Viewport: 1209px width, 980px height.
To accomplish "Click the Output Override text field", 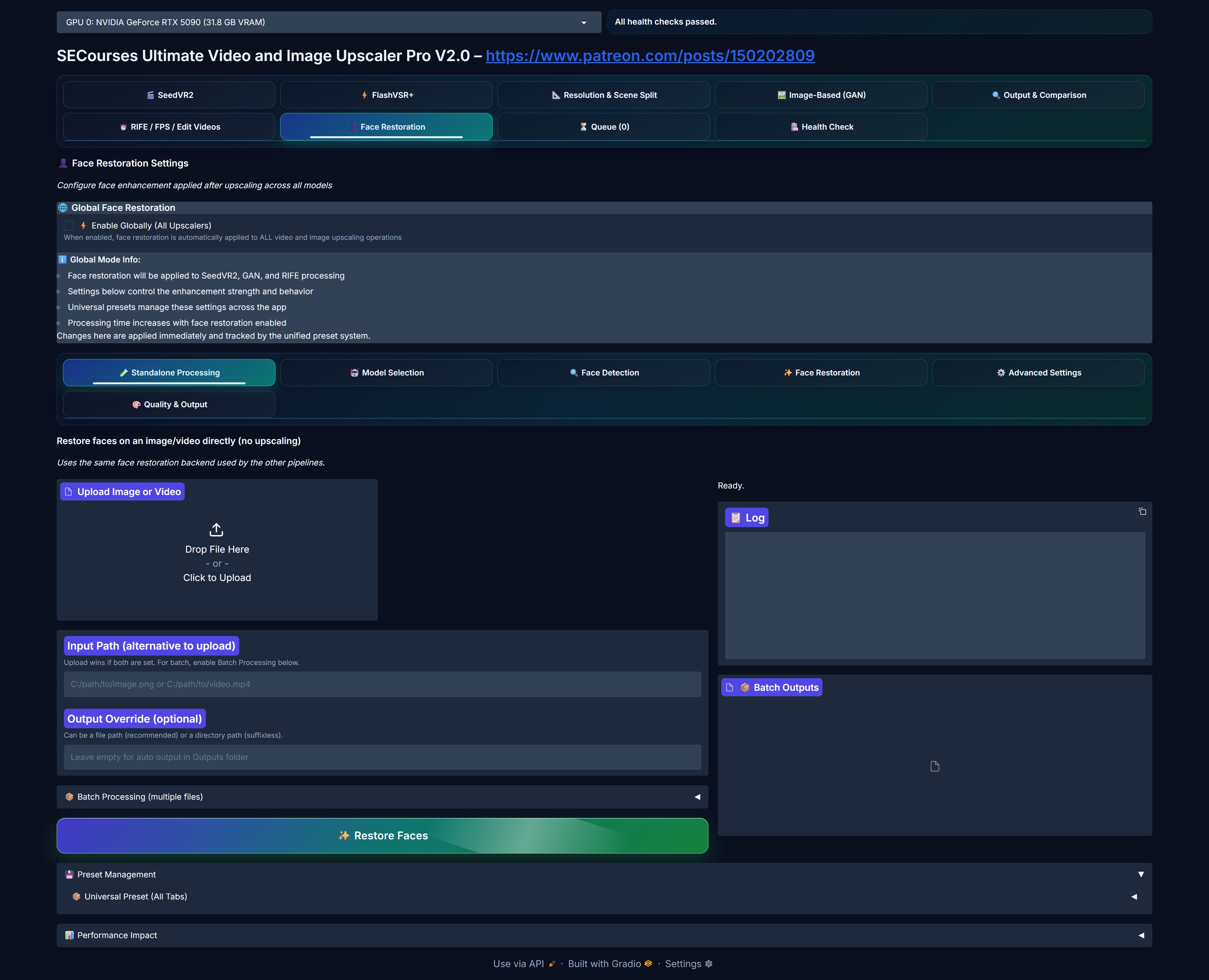I will tap(382, 757).
